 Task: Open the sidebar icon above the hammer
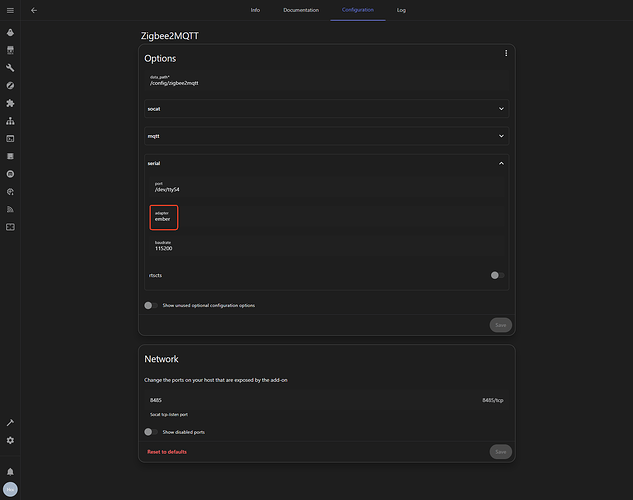pyautogui.click(x=10, y=227)
